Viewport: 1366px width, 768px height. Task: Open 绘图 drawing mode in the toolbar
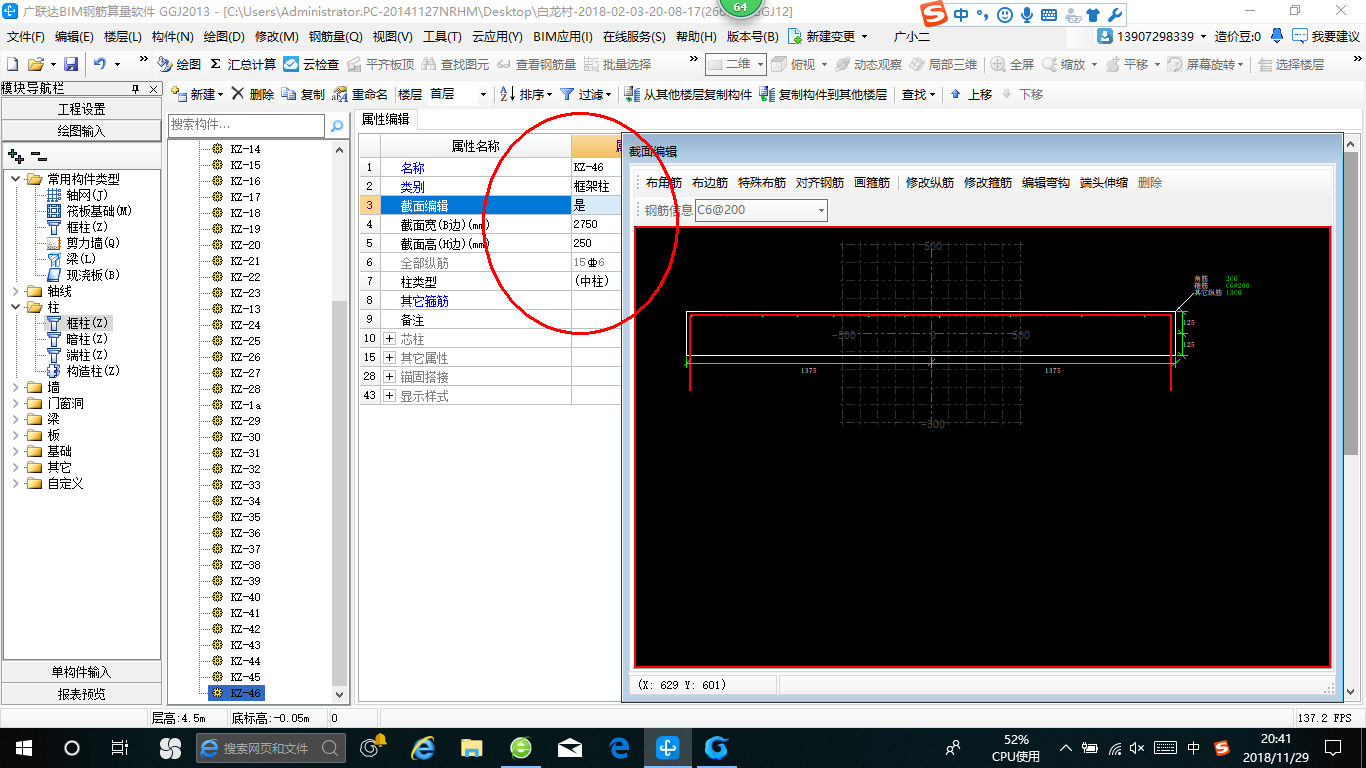[x=180, y=64]
